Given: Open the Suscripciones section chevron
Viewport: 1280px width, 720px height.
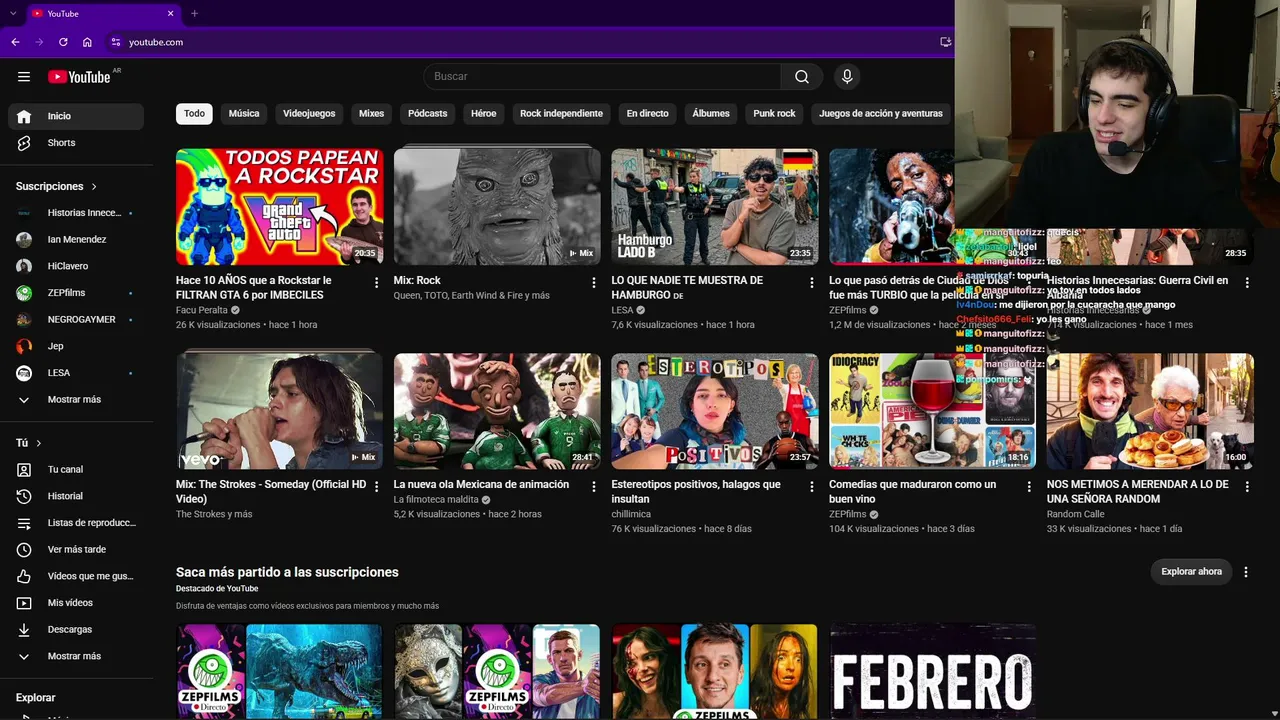Looking at the screenshot, I should coord(94,187).
